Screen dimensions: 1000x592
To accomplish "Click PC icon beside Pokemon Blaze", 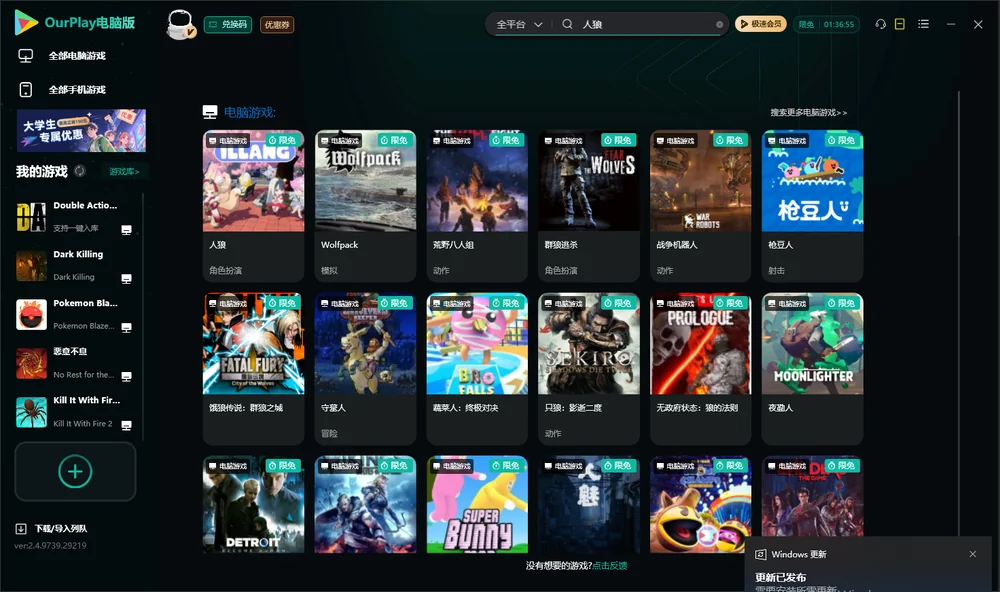I will [126, 327].
